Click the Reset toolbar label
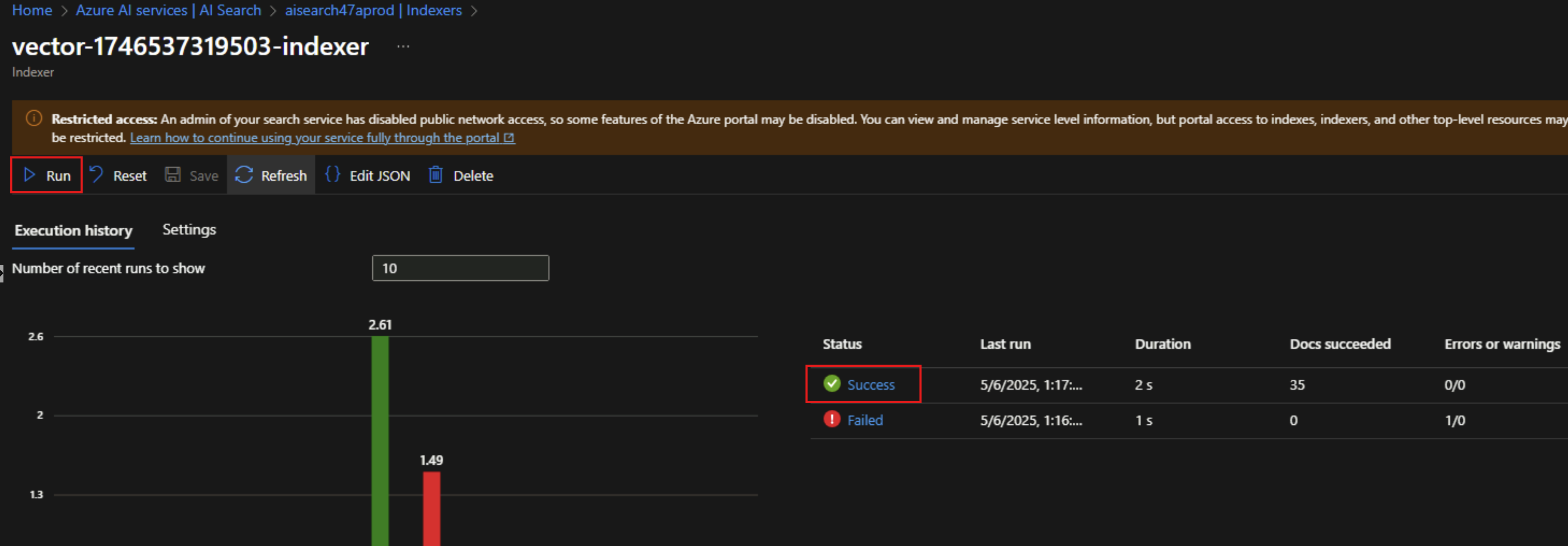The height and width of the screenshot is (546, 1568). 130,176
